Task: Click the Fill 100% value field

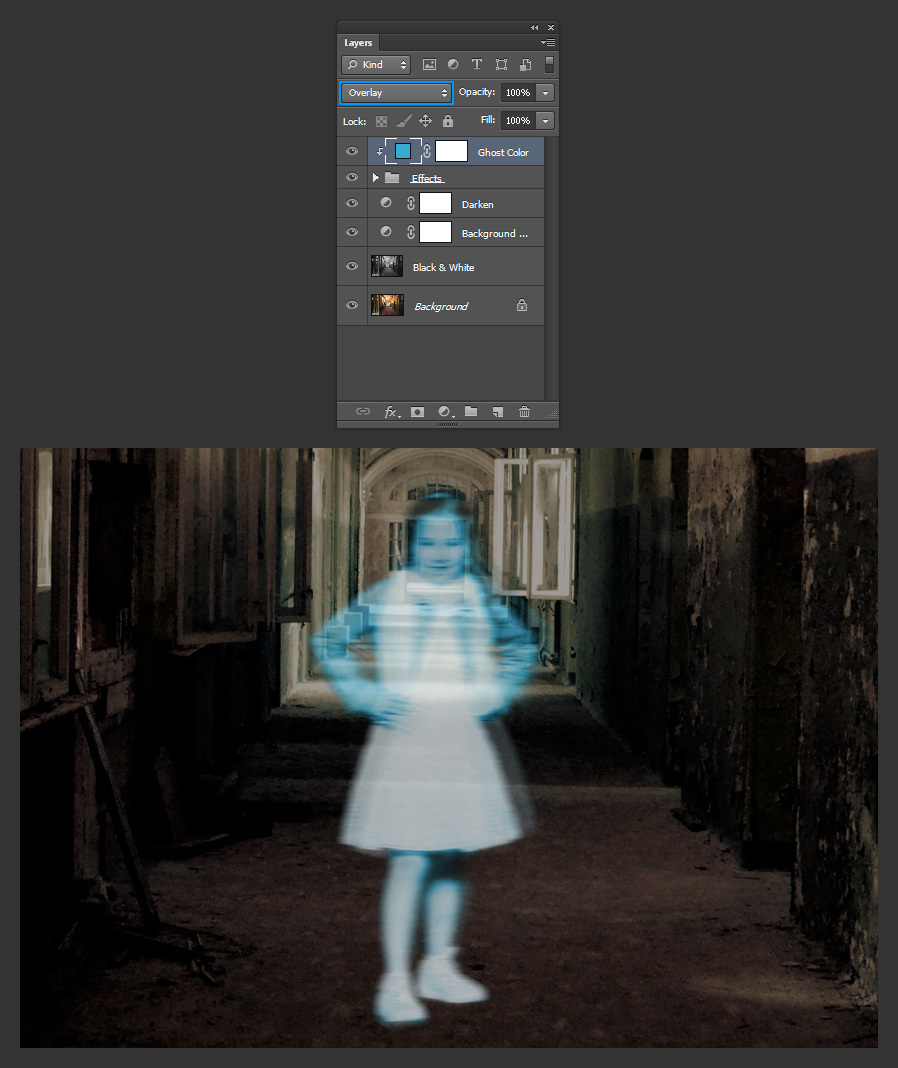Action: coord(518,121)
